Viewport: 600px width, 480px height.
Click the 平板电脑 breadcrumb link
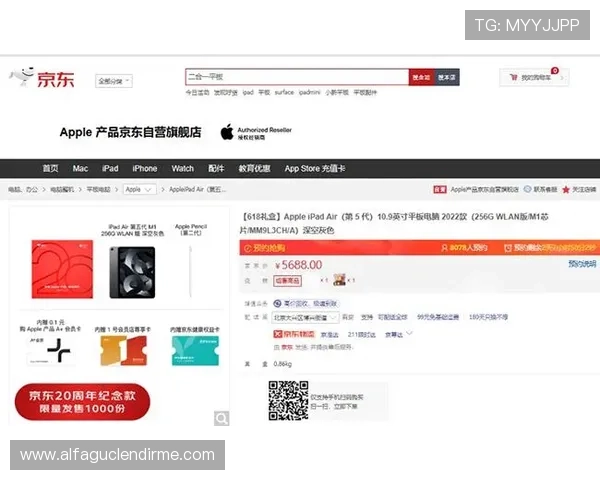point(98,189)
